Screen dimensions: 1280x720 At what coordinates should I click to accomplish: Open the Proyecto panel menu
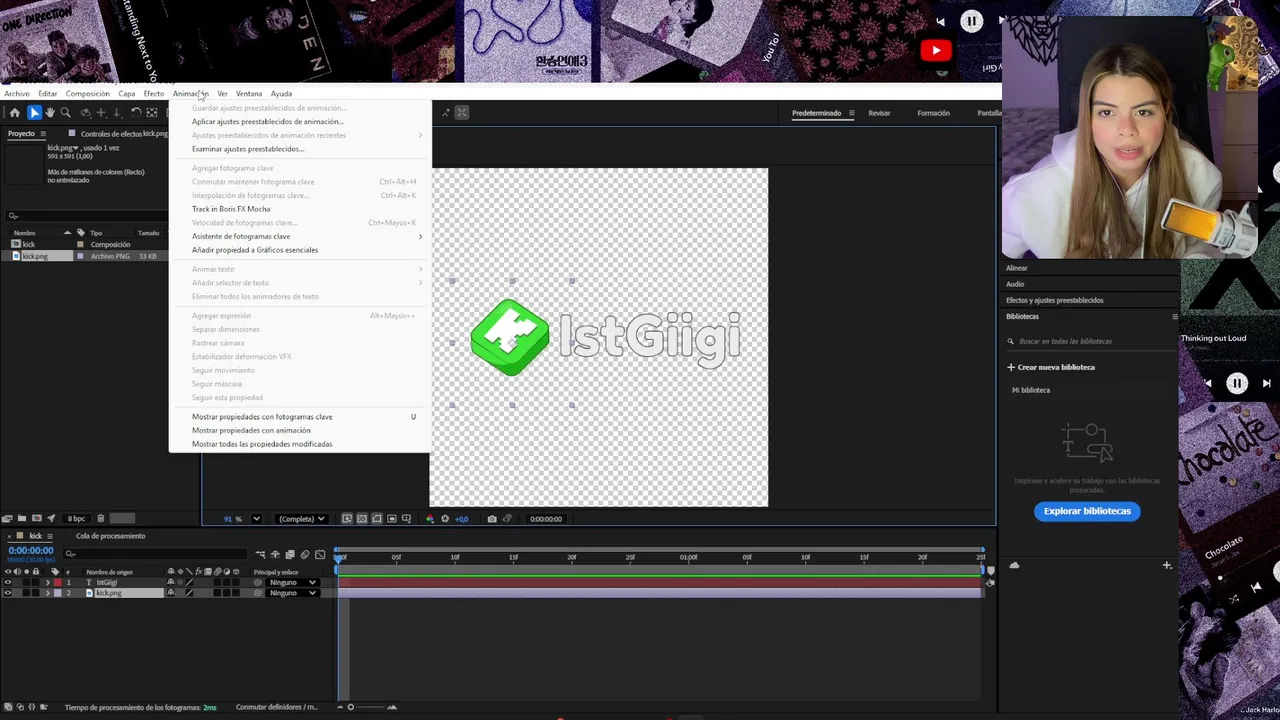pos(43,133)
